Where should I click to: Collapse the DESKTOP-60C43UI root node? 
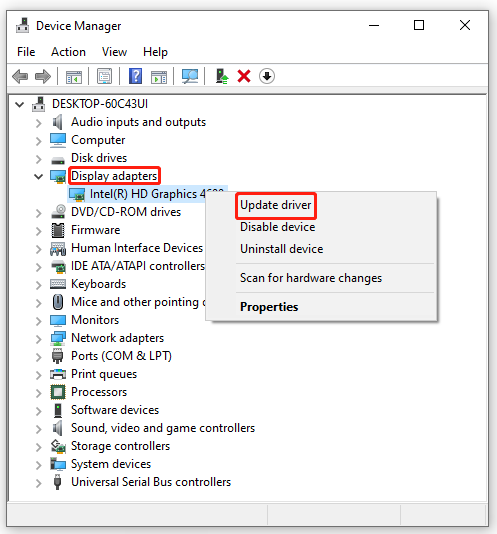point(19,104)
